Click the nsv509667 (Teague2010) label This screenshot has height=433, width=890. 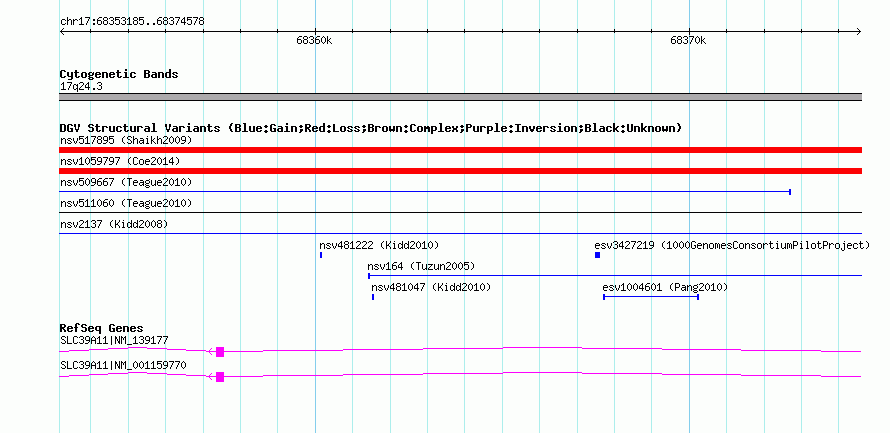click(x=126, y=182)
